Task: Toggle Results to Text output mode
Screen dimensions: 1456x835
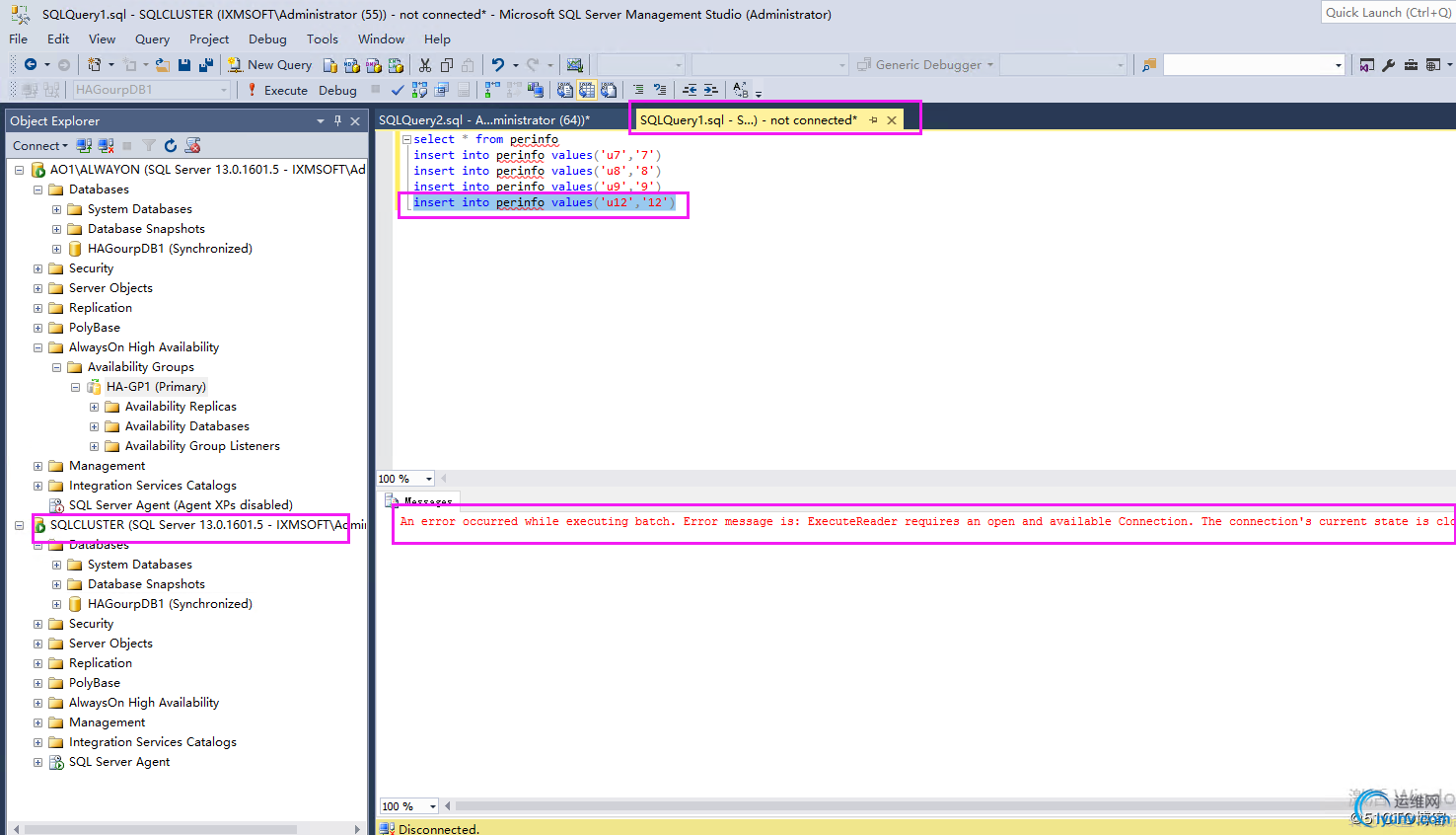Action: [x=565, y=90]
